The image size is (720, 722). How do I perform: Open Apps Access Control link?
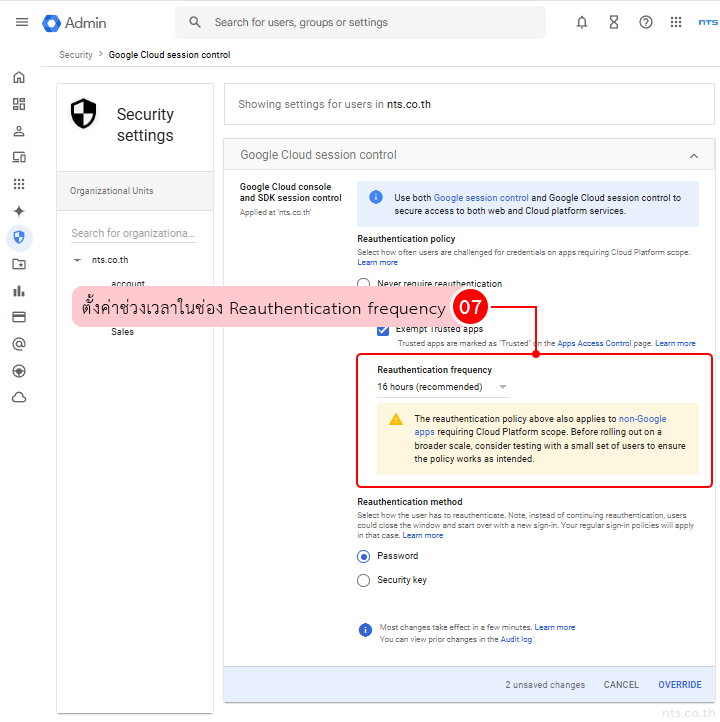(594, 343)
